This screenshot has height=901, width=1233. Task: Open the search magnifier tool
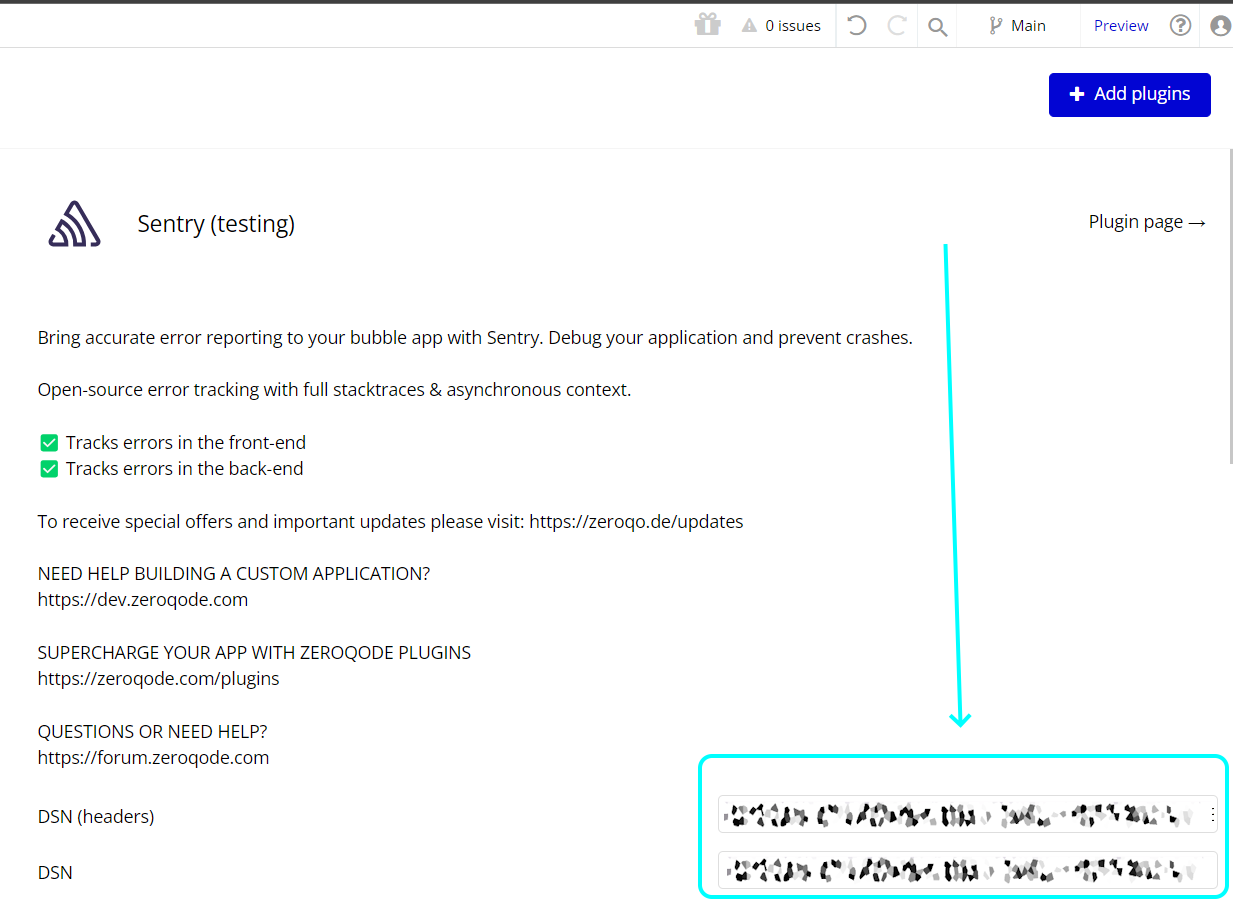coord(937,27)
